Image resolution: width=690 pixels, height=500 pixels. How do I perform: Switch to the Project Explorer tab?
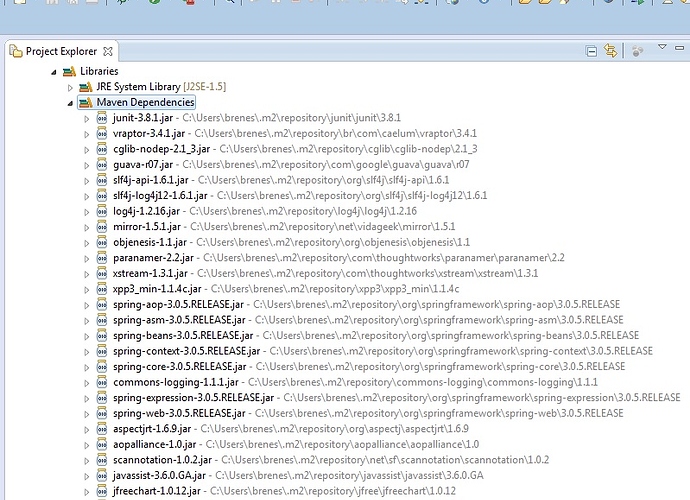[x=61, y=51]
